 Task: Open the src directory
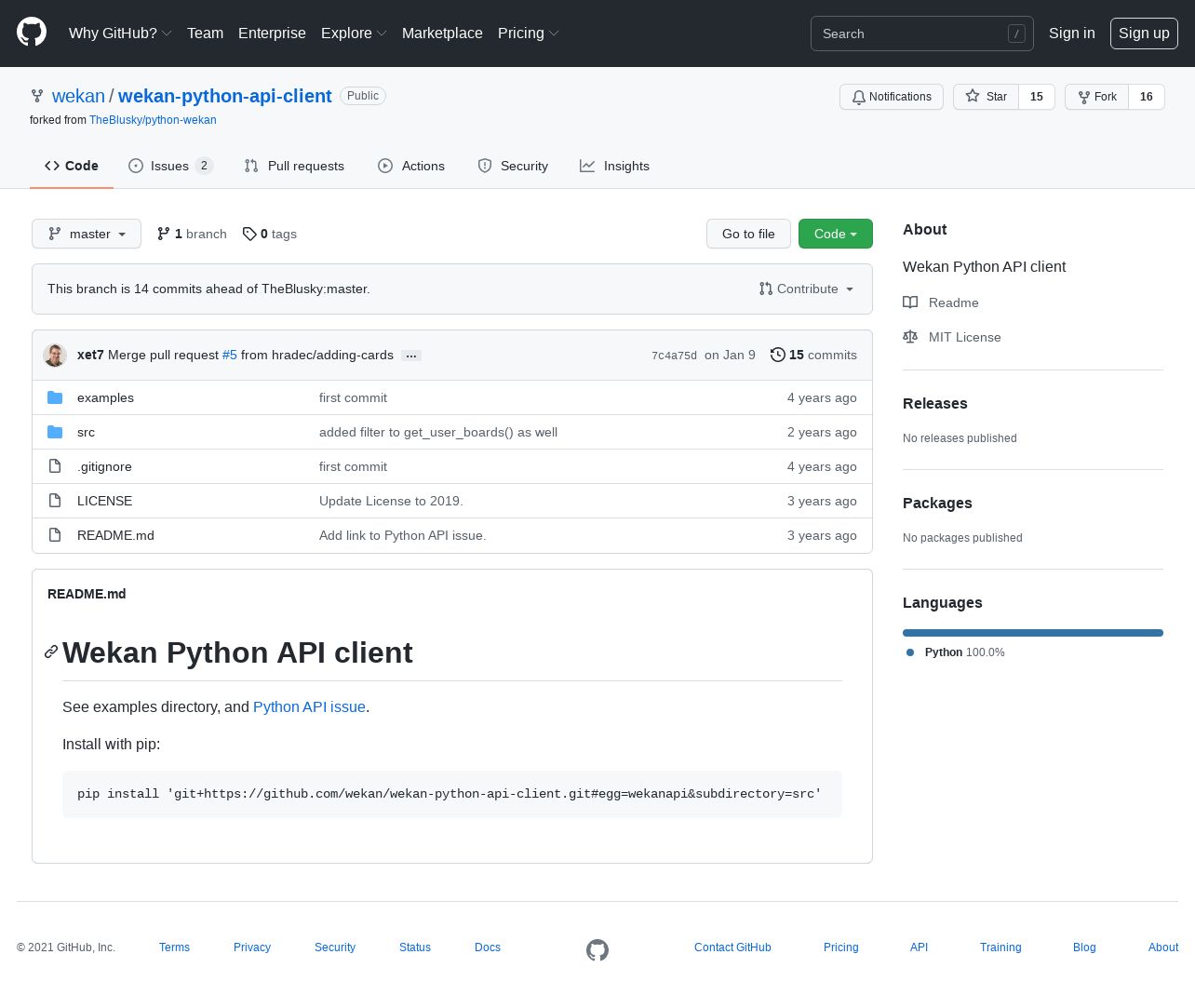click(x=86, y=432)
